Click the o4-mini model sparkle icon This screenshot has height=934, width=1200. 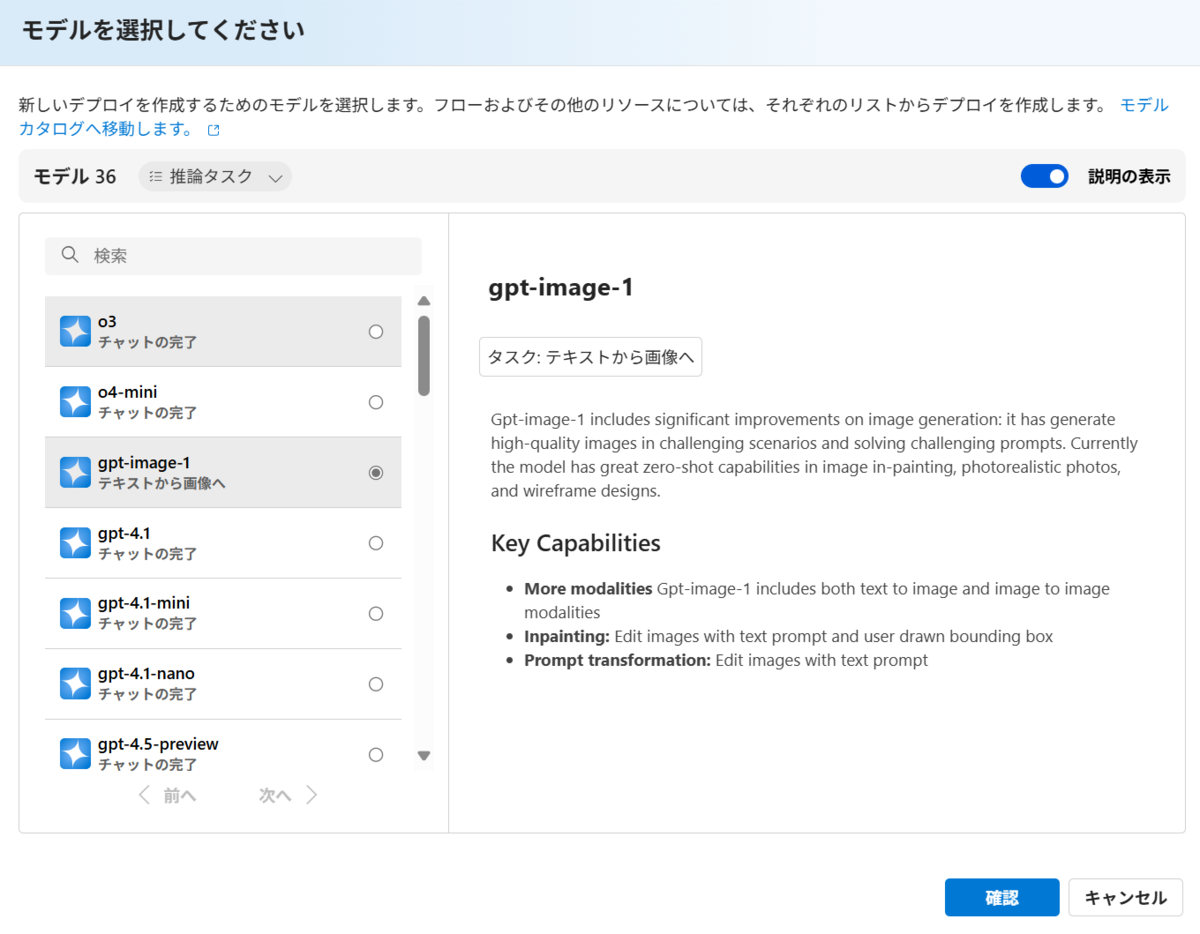point(75,402)
